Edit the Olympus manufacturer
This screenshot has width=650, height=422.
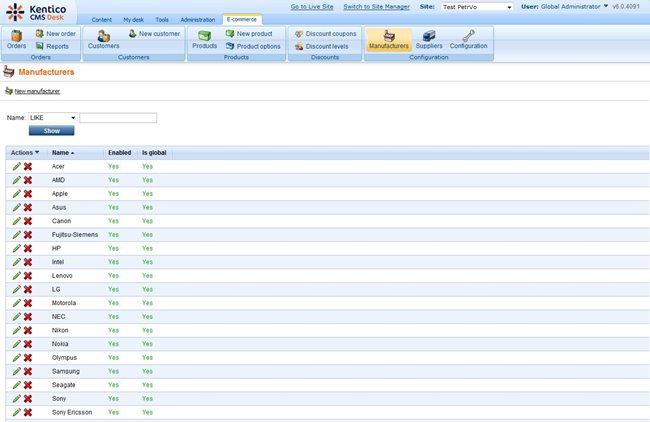click(x=17, y=358)
